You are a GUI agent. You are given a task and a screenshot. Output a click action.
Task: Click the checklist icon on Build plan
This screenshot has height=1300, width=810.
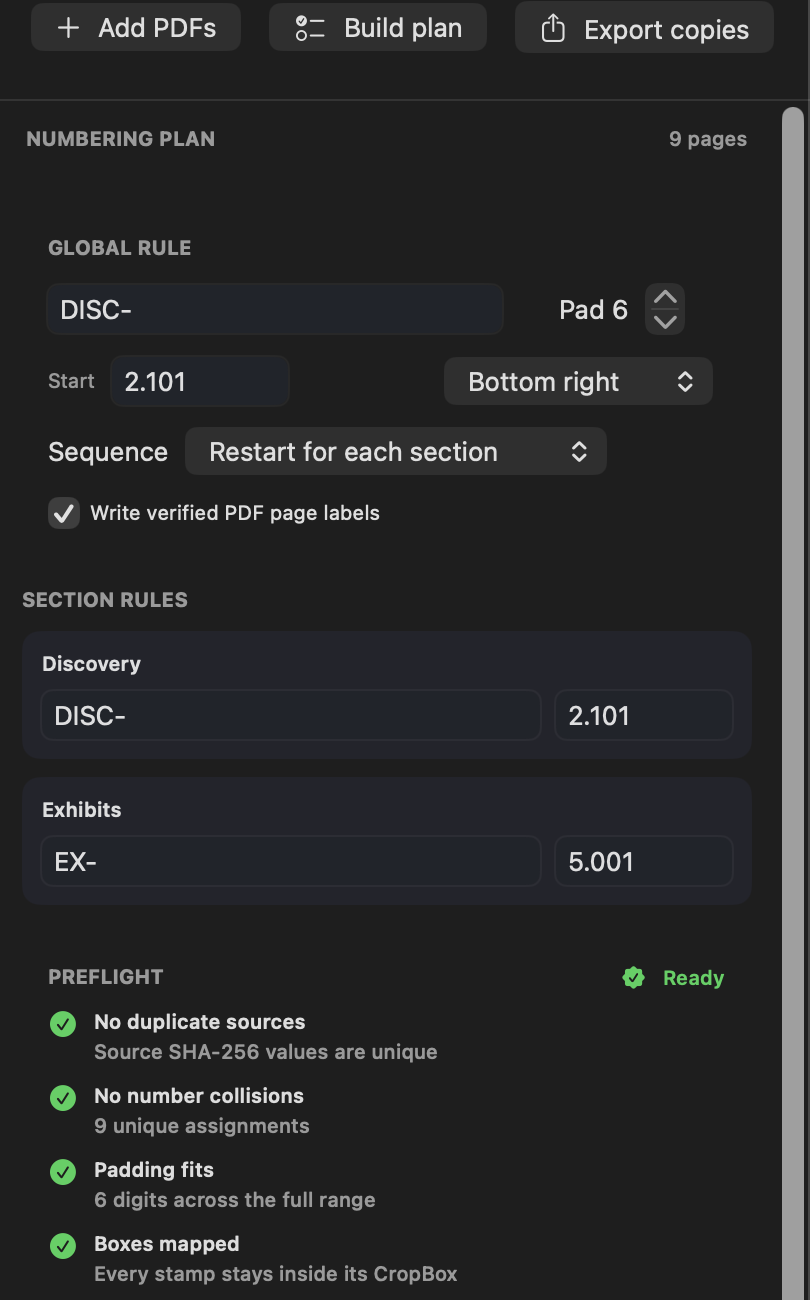click(310, 28)
